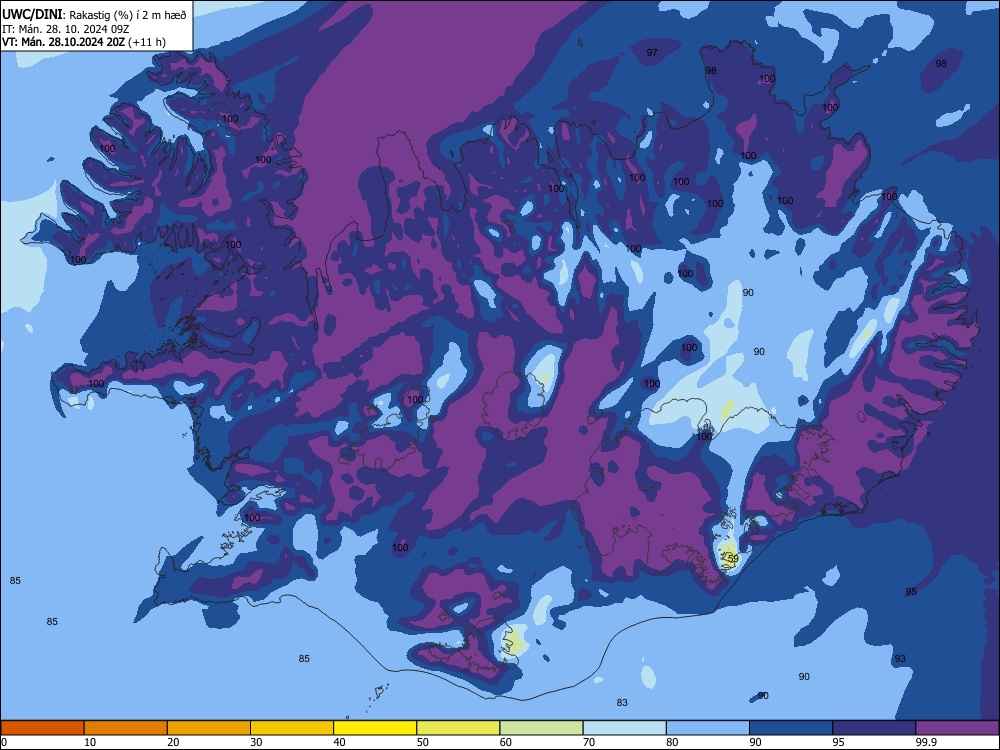Screen dimensions: 1000x750
Task: Pick the purple legend swatch above 99.9
Action: (957, 728)
